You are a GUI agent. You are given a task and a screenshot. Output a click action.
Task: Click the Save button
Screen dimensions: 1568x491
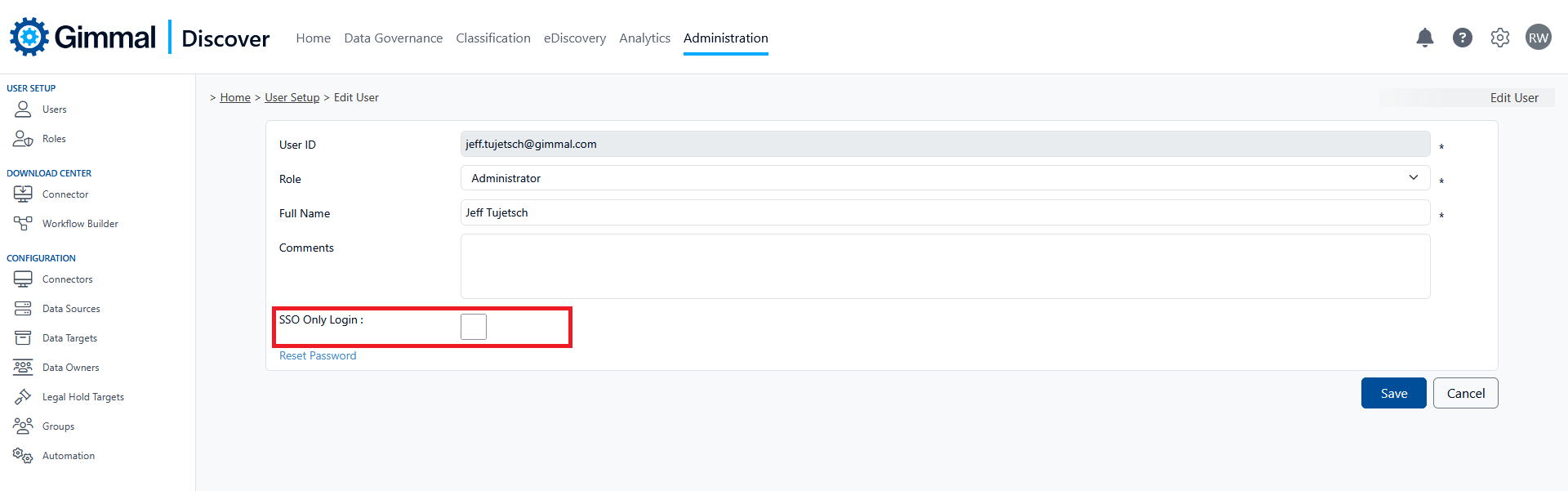point(1393,393)
